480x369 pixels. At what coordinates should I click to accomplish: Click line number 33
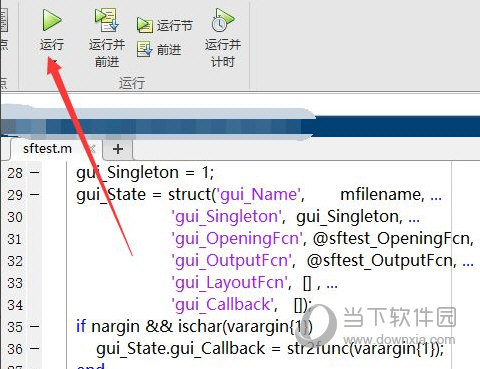coord(15,283)
